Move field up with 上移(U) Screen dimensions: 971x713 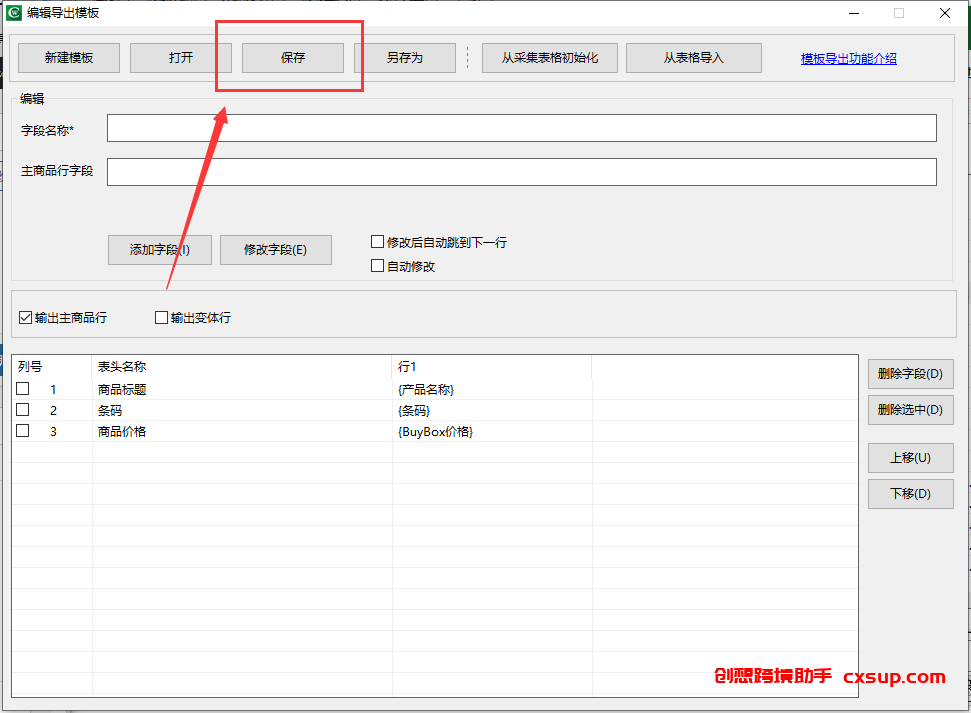pyautogui.click(x=910, y=458)
